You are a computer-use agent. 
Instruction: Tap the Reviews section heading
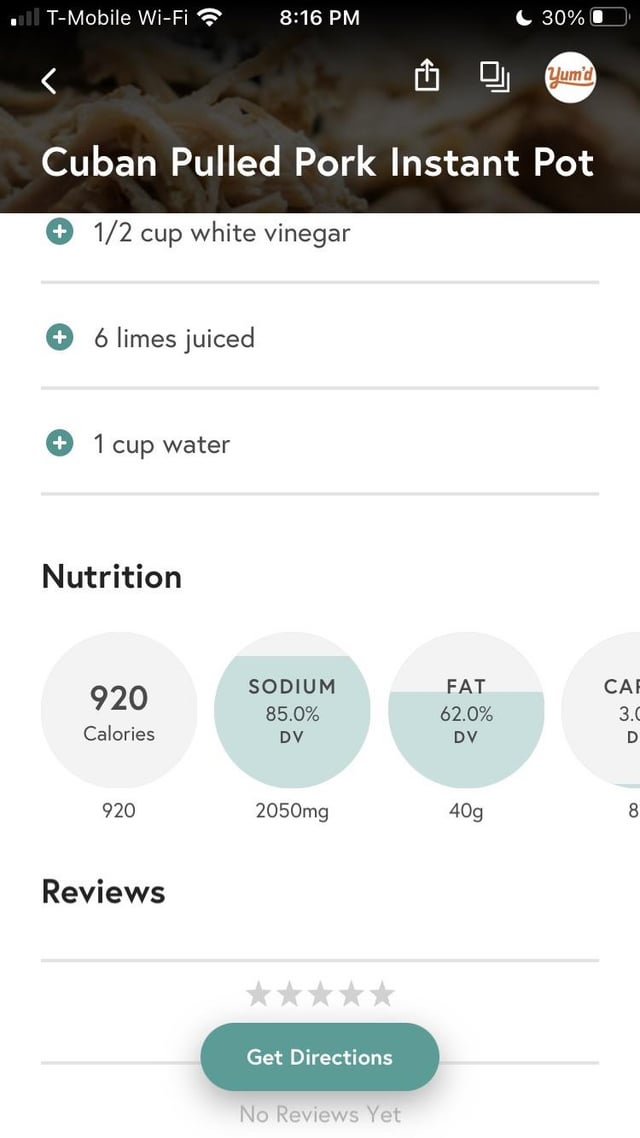click(103, 892)
